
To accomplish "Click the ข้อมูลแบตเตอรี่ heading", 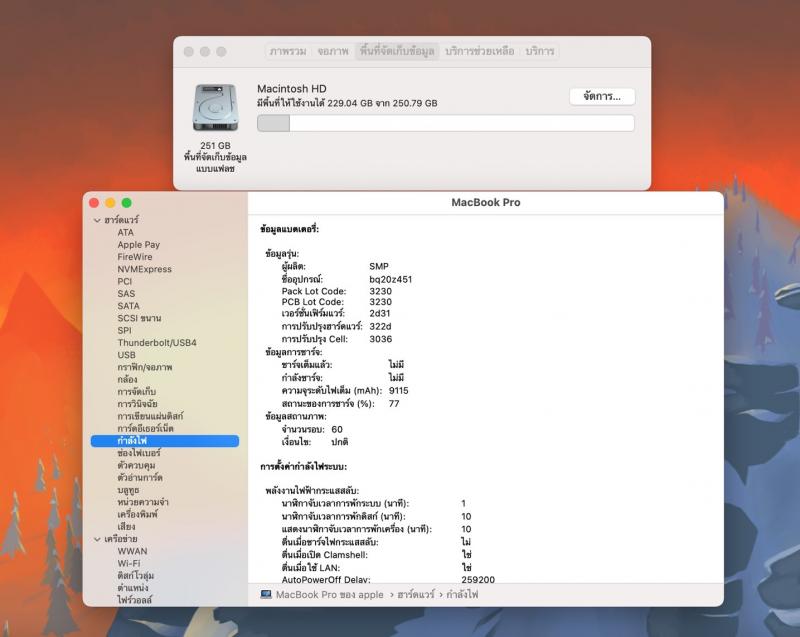I will click(289, 229).
